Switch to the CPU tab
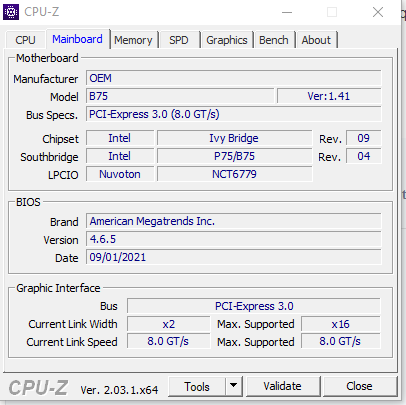The height and width of the screenshot is (405, 406). tap(25, 40)
